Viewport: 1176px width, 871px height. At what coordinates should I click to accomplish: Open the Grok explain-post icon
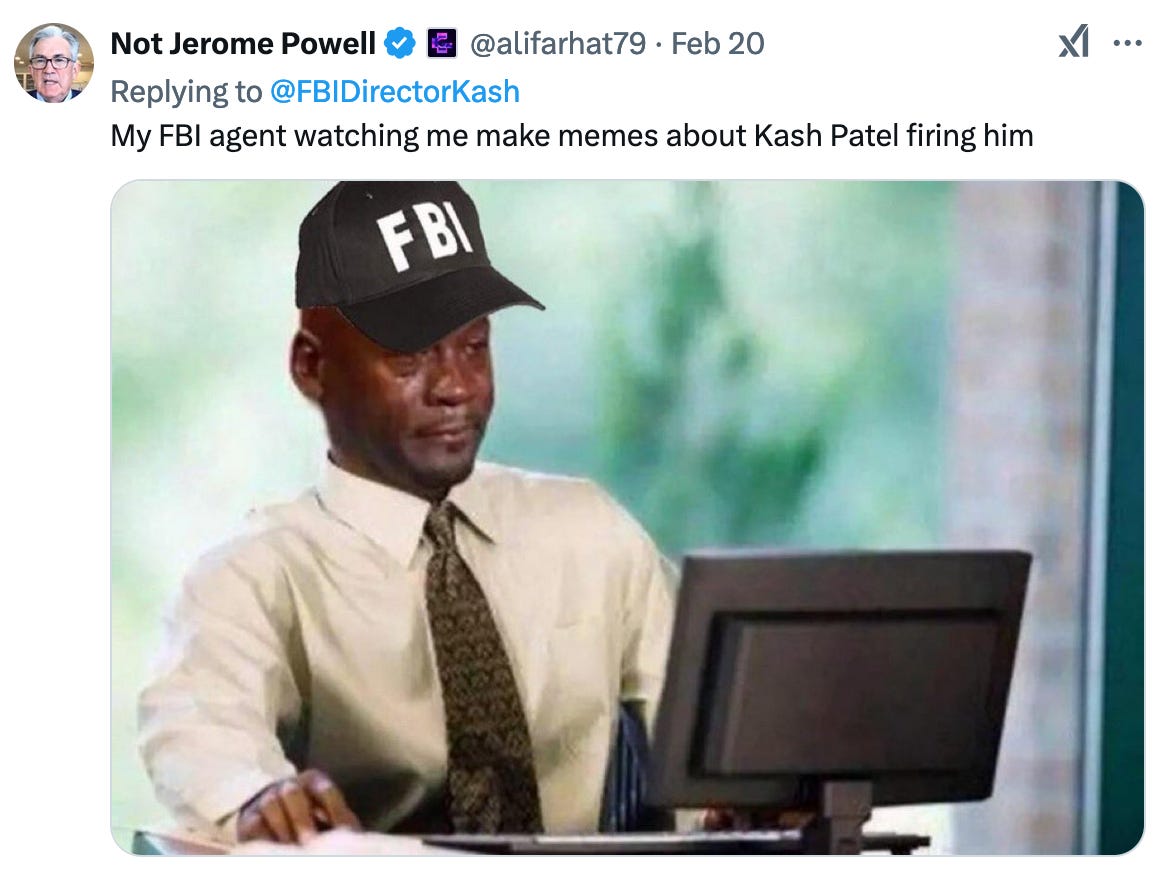pyautogui.click(x=1073, y=43)
